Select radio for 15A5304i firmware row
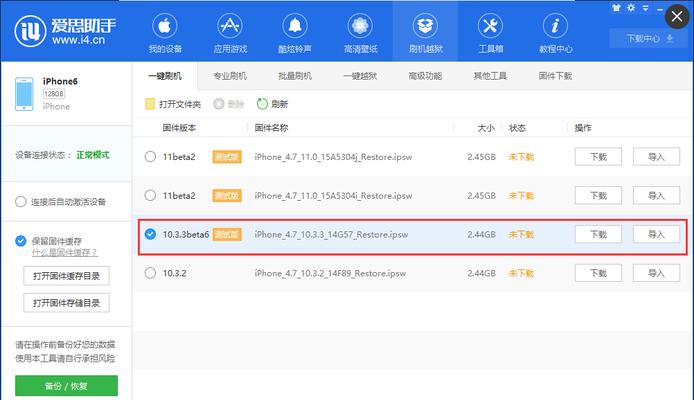 tap(150, 195)
